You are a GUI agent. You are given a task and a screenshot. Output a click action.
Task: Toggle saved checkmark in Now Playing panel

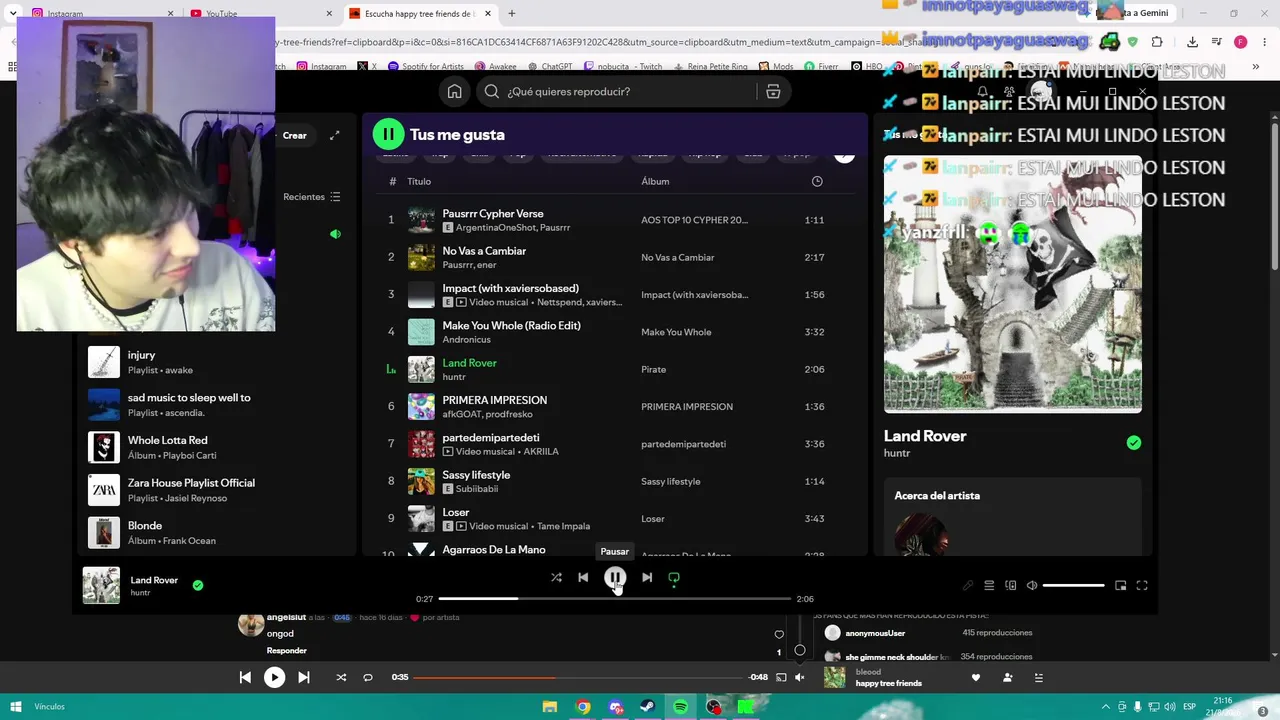point(1134,443)
